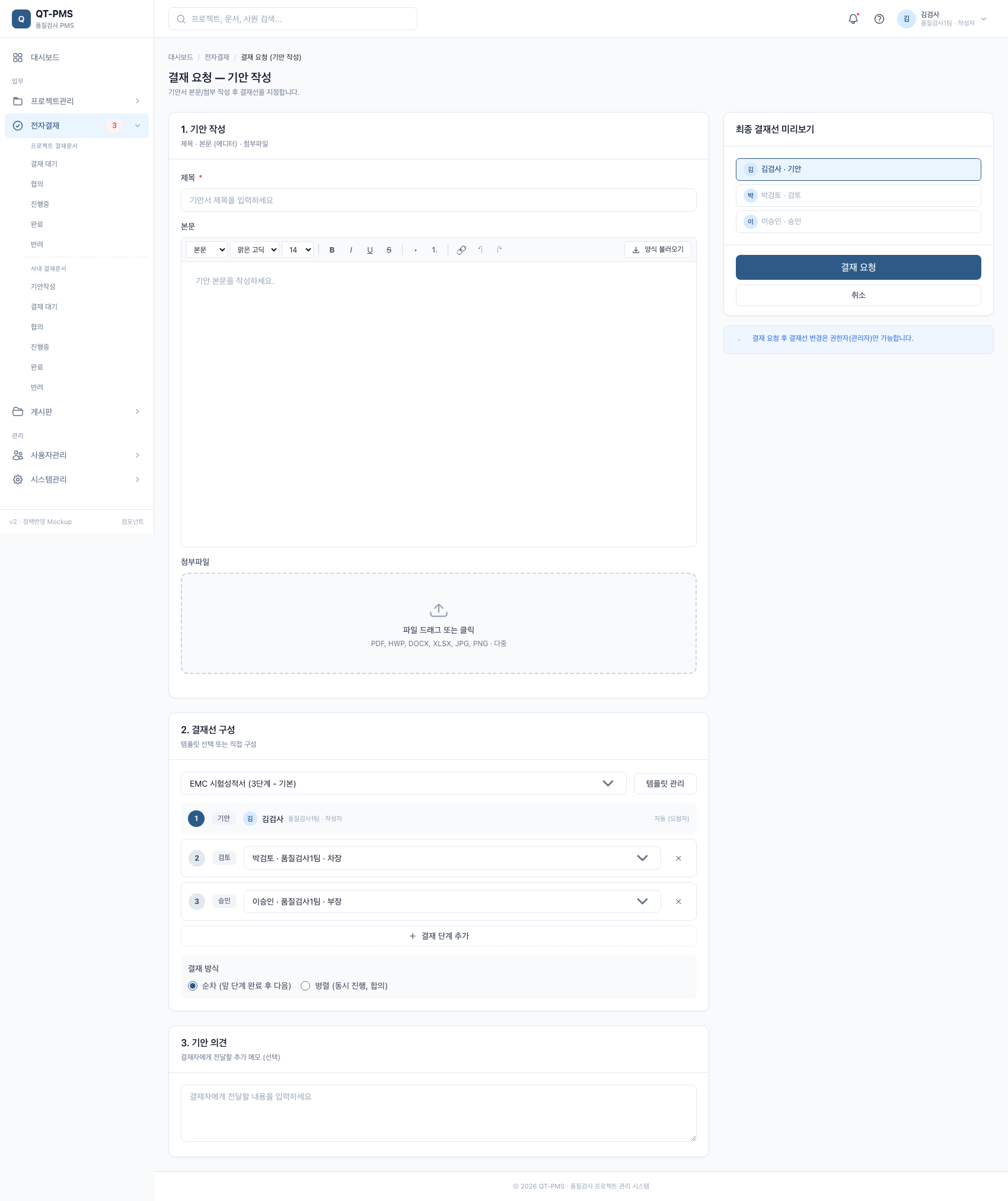1008x1201 pixels.
Task: Remove the 박검토 review step
Action: point(678,858)
